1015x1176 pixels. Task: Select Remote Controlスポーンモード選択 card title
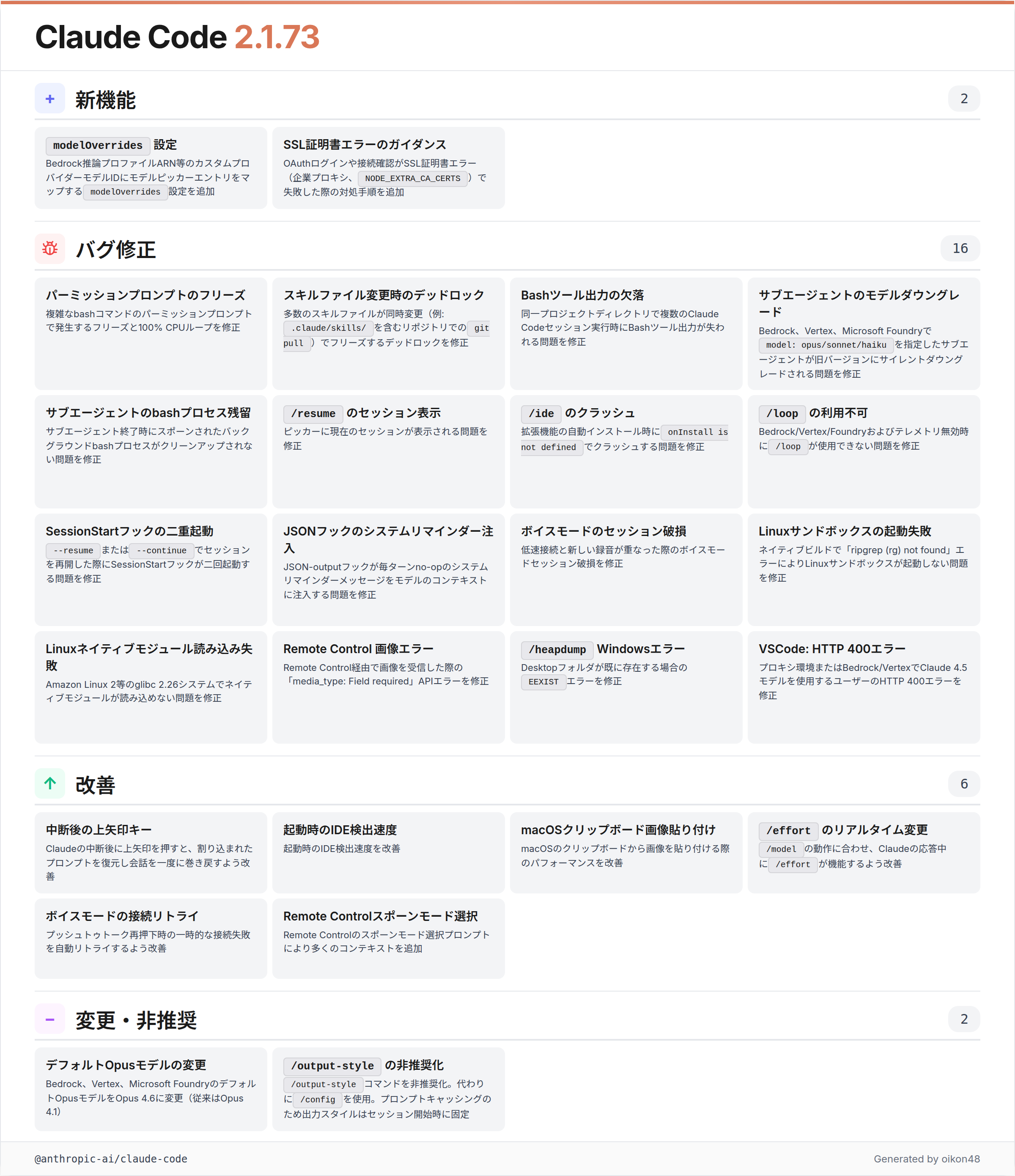pyautogui.click(x=381, y=916)
